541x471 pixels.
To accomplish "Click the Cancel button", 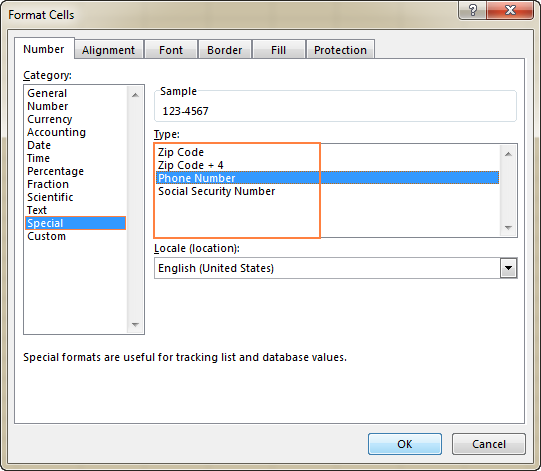I will pyautogui.click(x=489, y=444).
